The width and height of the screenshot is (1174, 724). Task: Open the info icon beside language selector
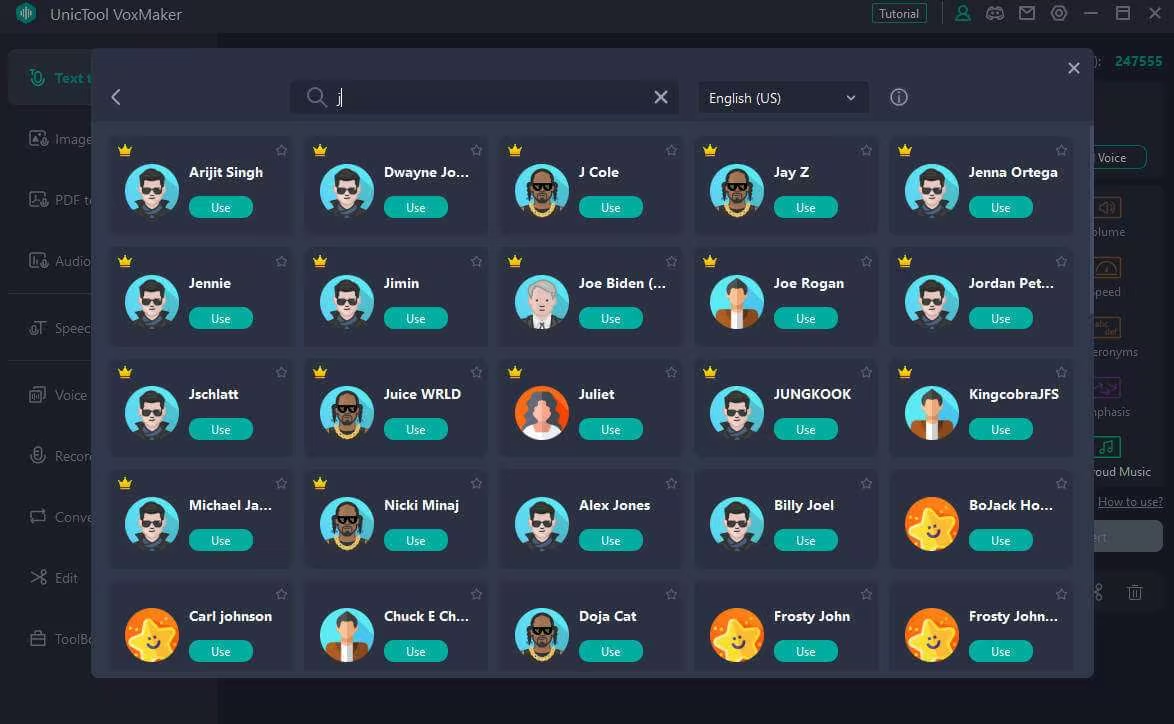click(x=898, y=97)
